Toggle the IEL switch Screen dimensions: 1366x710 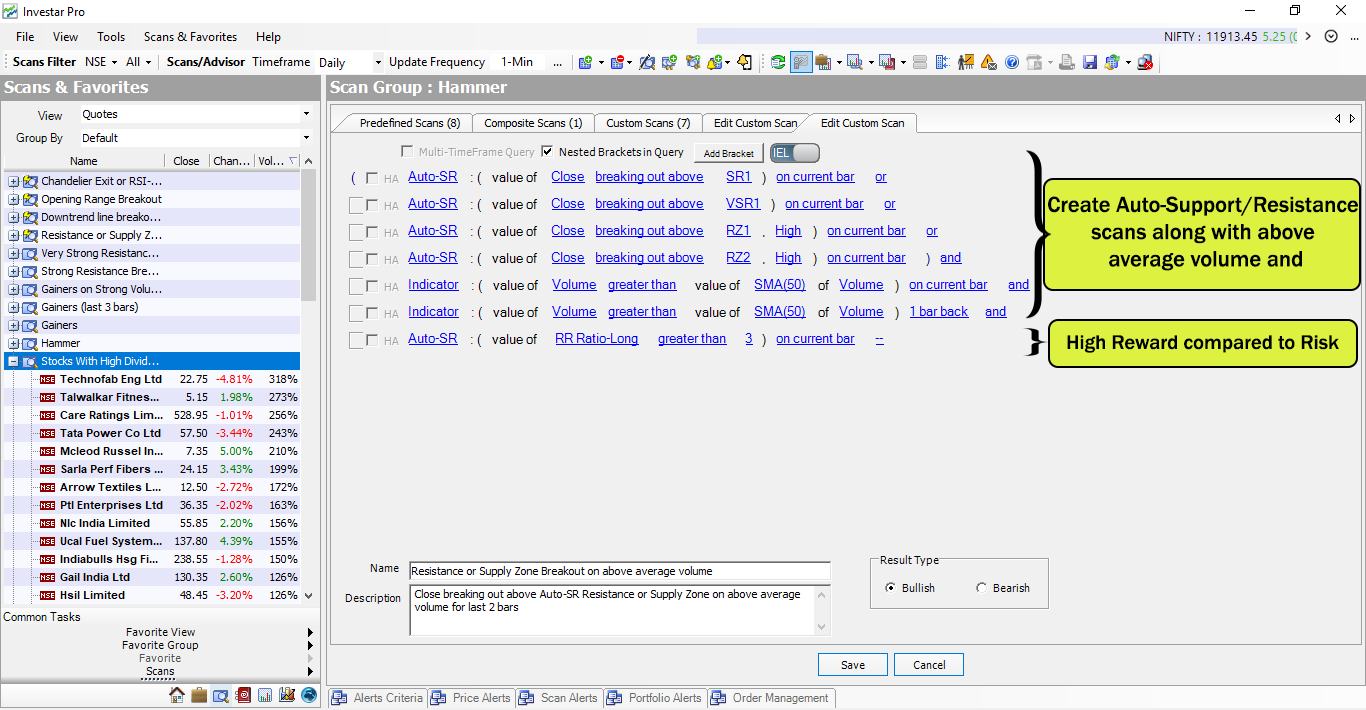795,153
